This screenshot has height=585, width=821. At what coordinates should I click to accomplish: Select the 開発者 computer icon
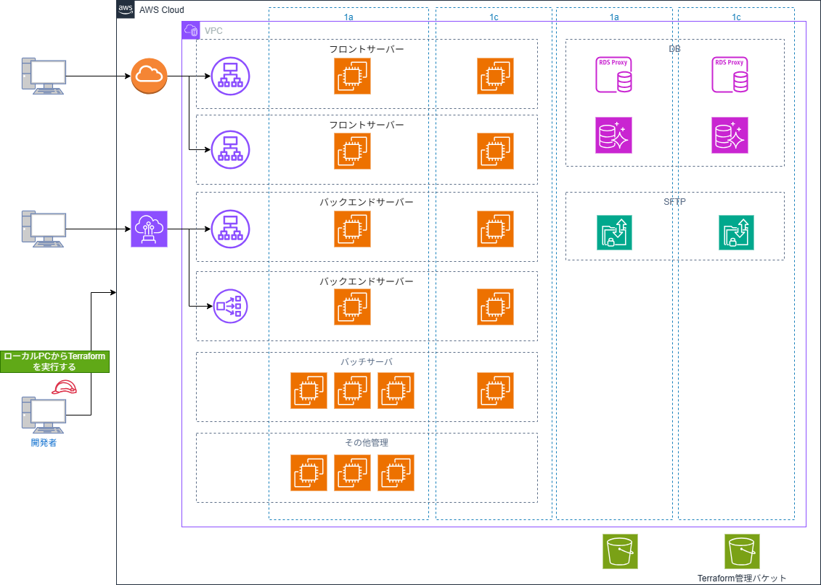44,415
